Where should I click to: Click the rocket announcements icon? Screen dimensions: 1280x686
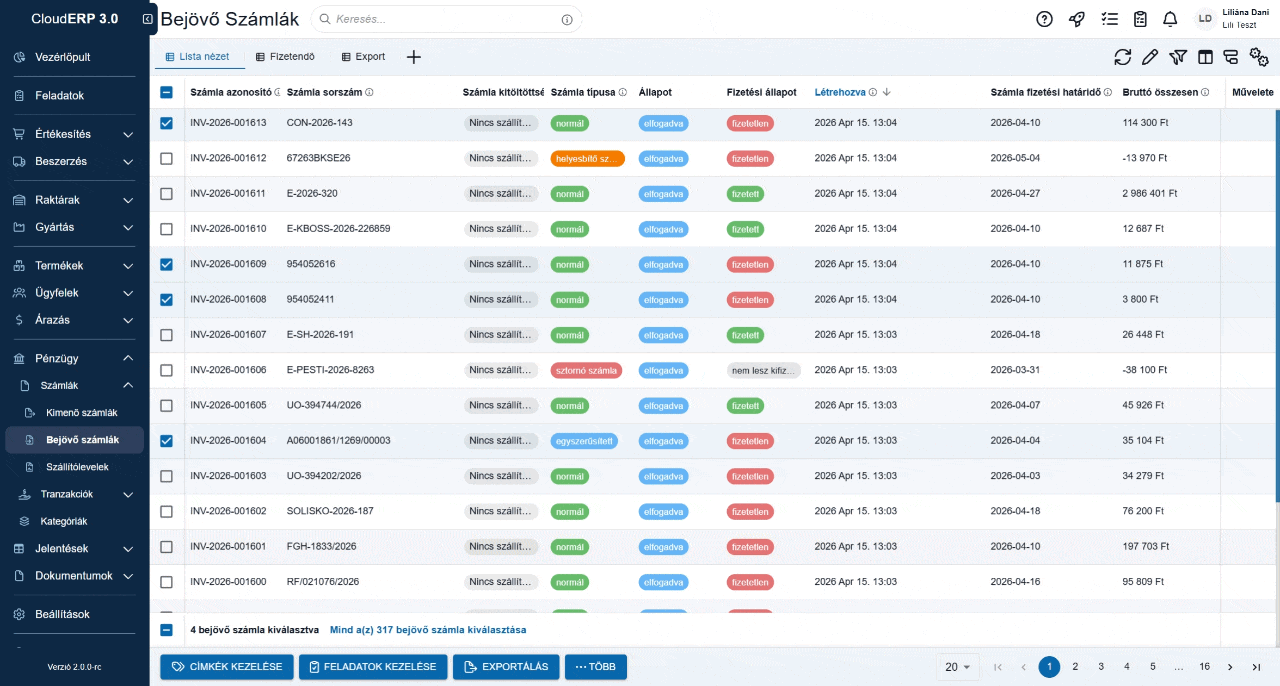(x=1076, y=18)
